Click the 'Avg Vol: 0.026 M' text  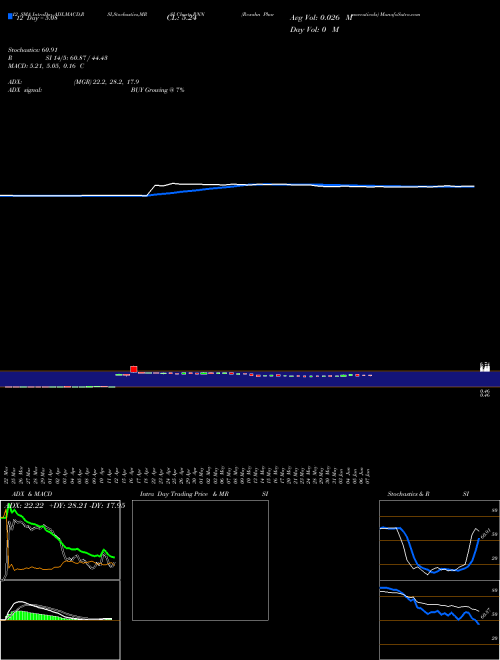click(321, 18)
